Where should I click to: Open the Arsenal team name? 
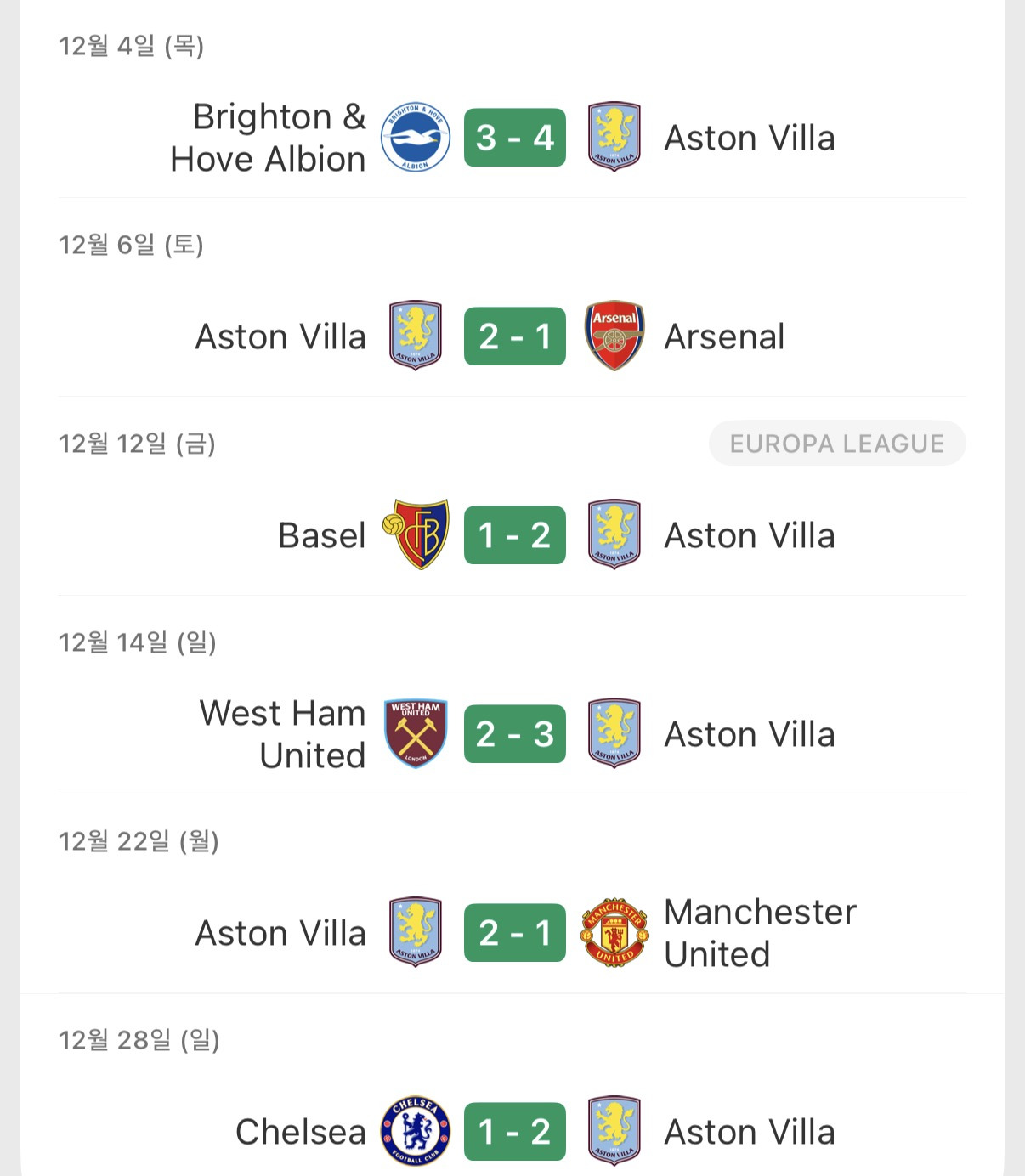click(724, 336)
